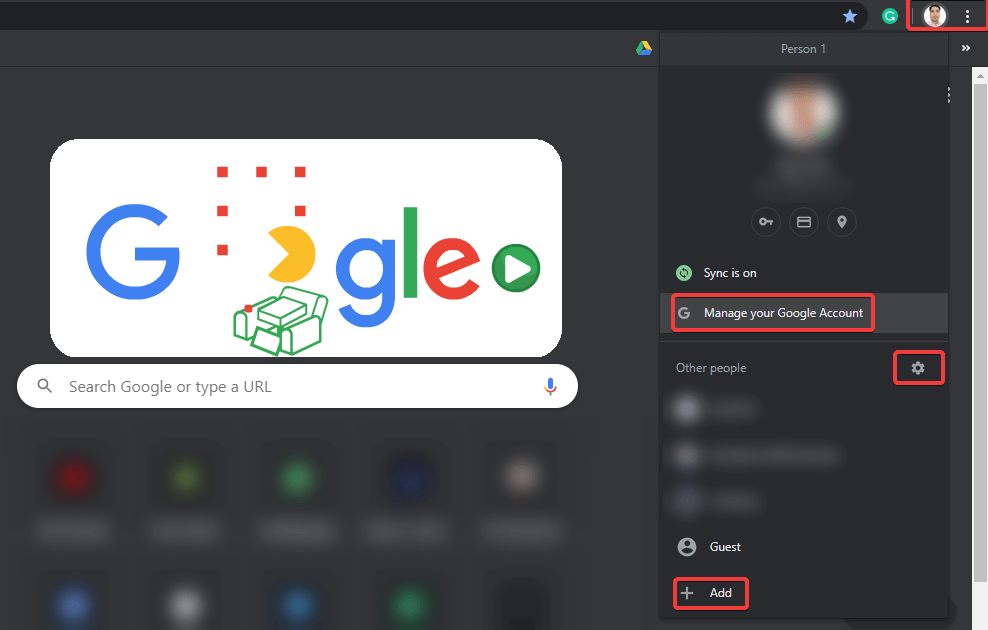Select the Guest profile icon
This screenshot has height=630, width=988.
click(686, 546)
